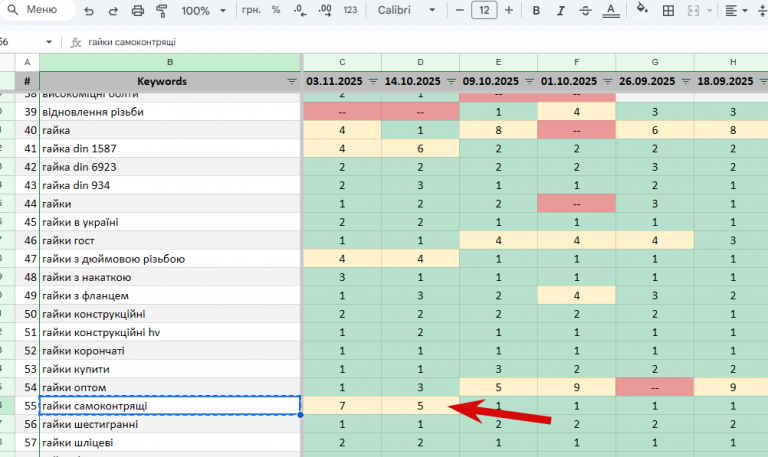The image size is (768, 457).
Task: Open the 123 more formats menu
Action: [350, 10]
